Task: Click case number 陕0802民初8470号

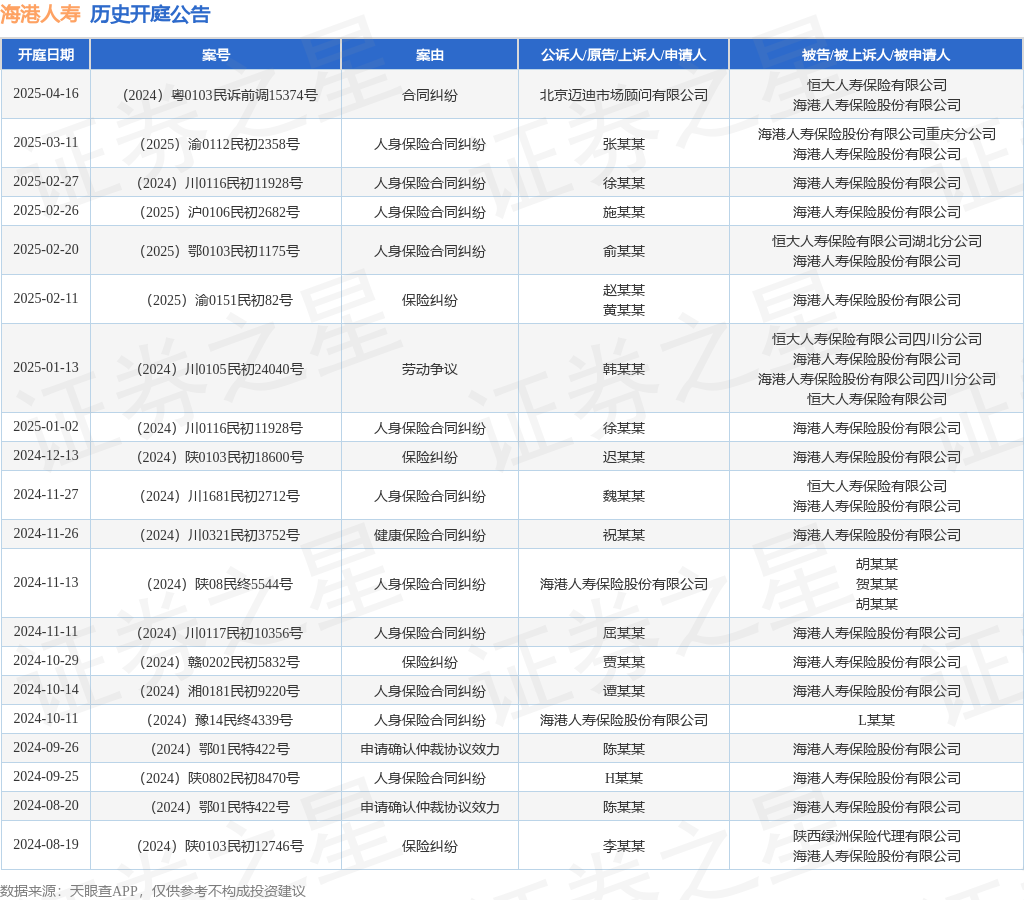Action: coord(220,779)
